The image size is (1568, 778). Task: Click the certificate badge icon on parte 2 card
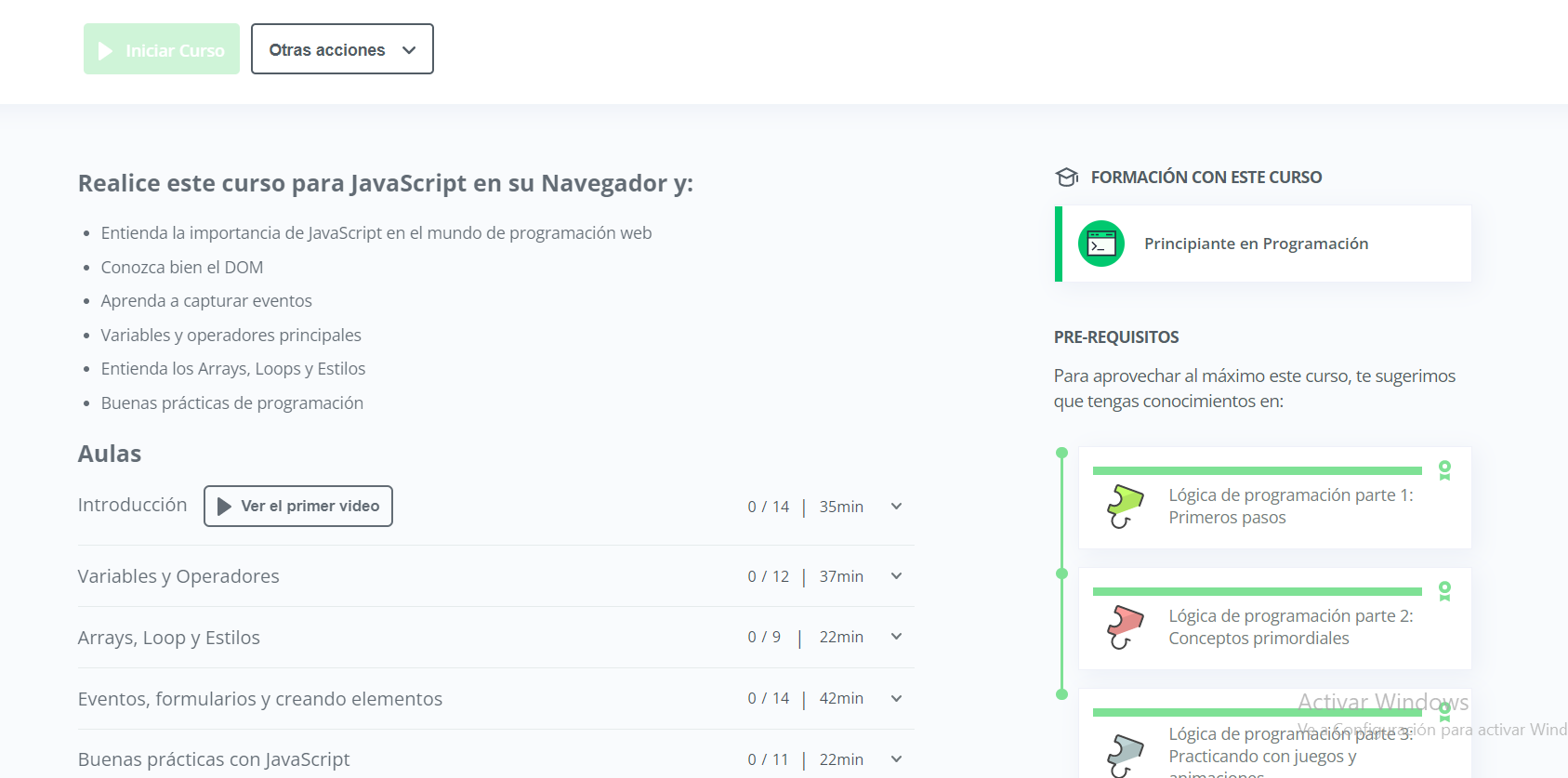point(1444,591)
